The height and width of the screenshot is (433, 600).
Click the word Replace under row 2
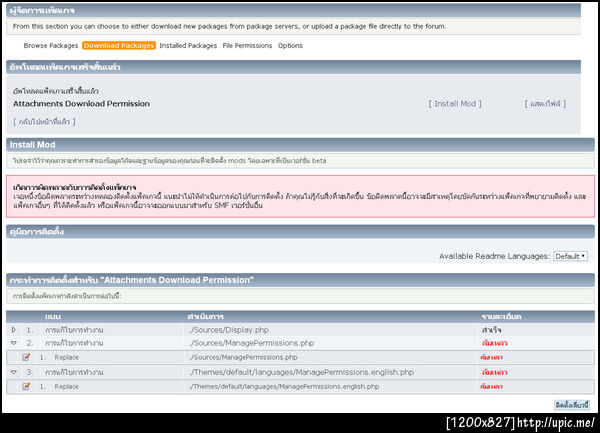coord(67,357)
